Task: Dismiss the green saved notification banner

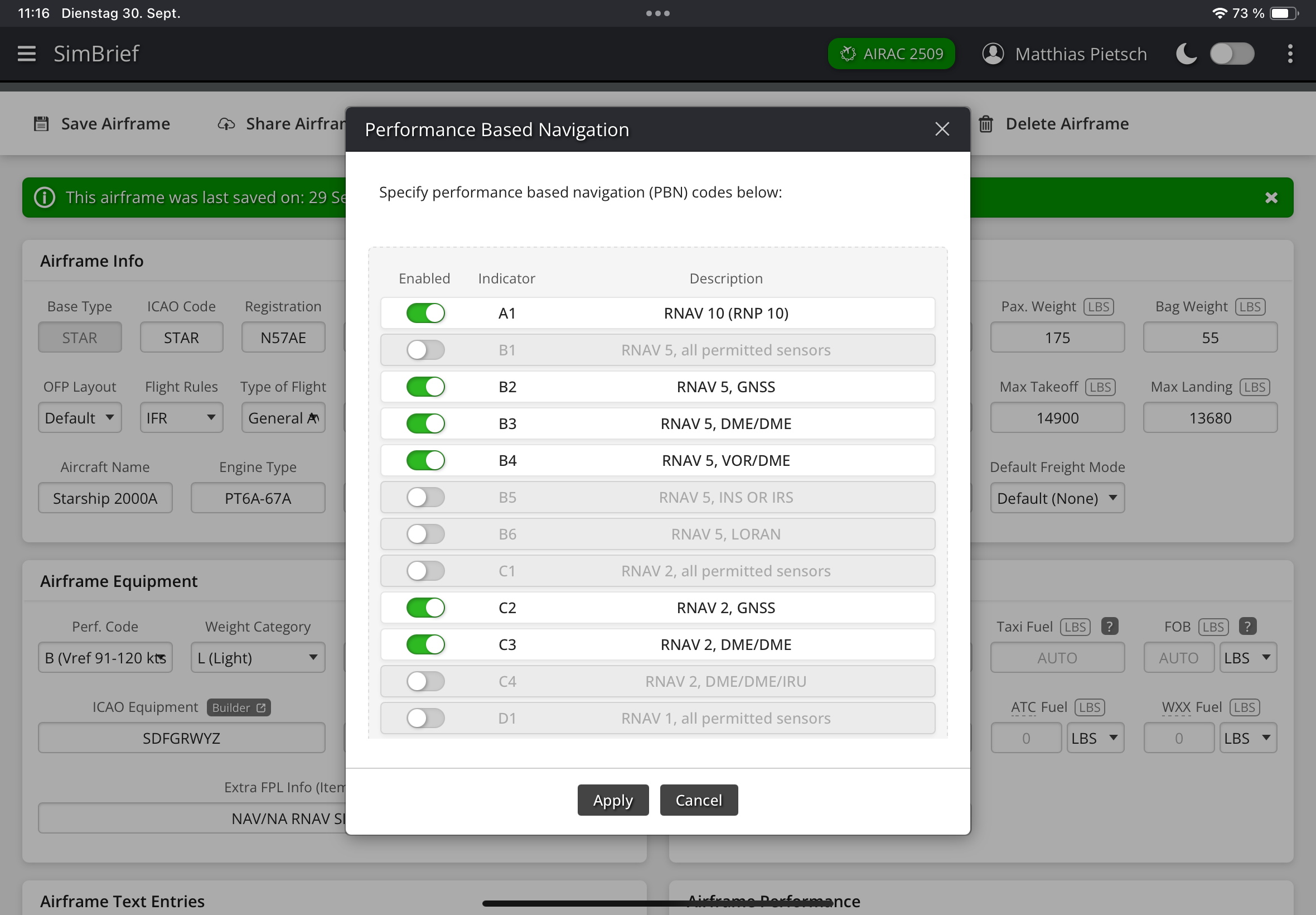Action: pos(1271,198)
